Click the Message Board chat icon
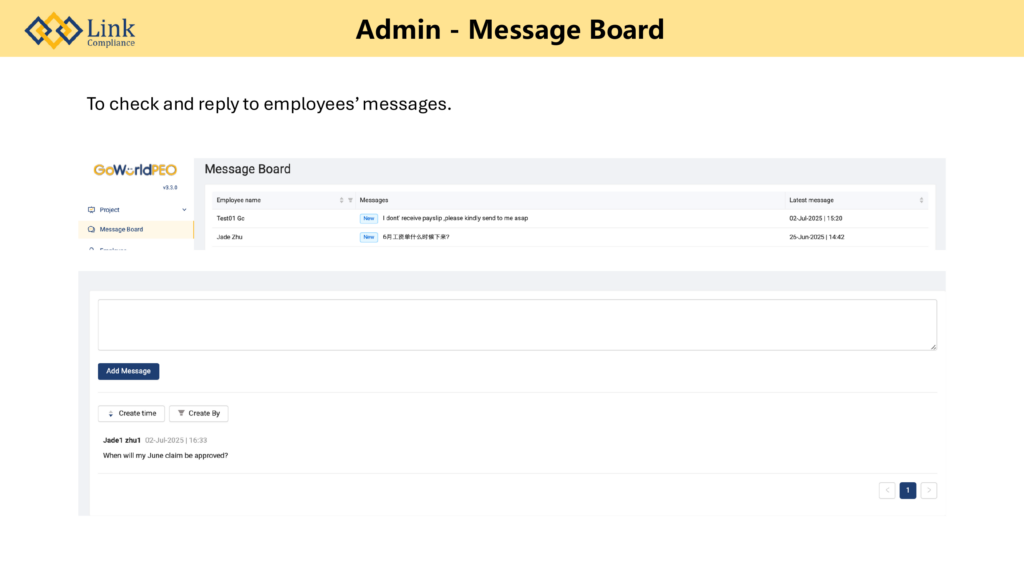The width and height of the screenshot is (1024, 576). [92, 229]
